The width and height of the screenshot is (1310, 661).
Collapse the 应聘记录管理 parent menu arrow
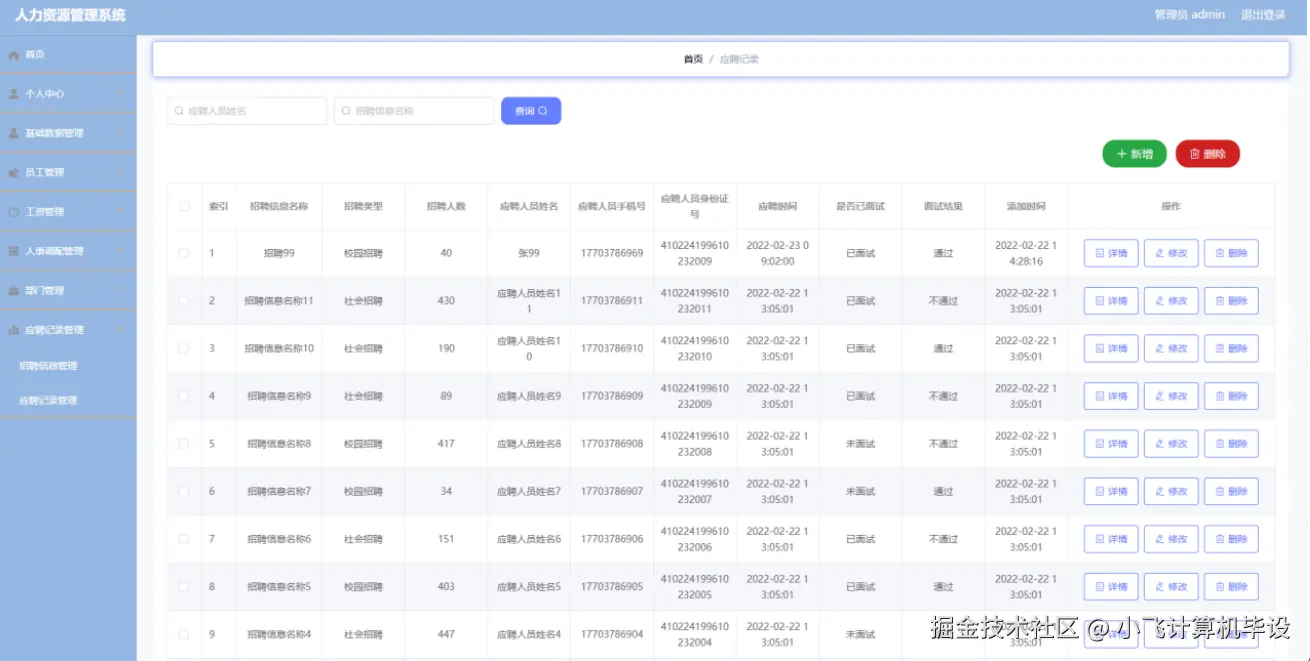pyautogui.click(x=119, y=329)
